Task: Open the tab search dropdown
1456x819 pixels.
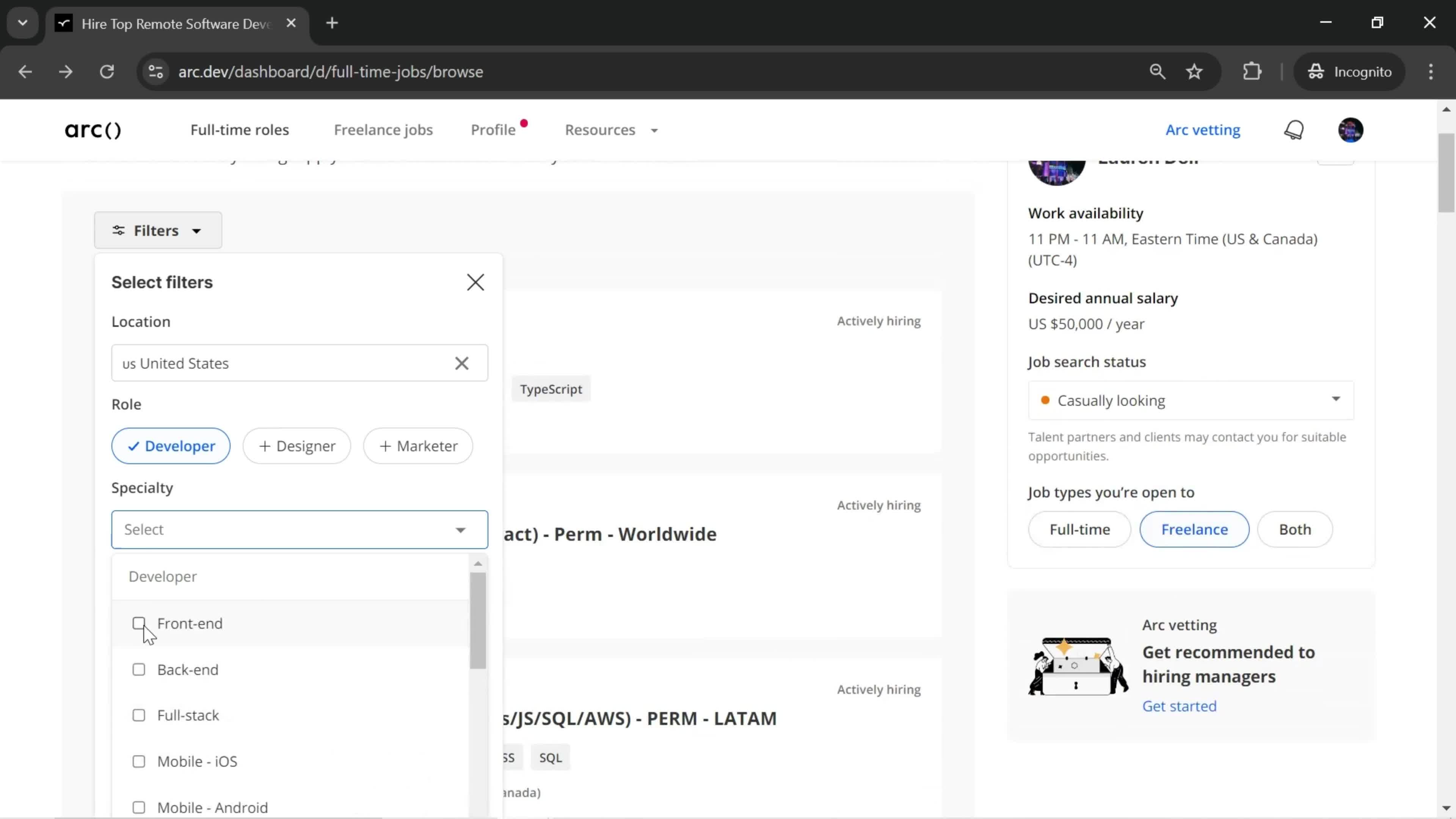Action: pos(23,23)
